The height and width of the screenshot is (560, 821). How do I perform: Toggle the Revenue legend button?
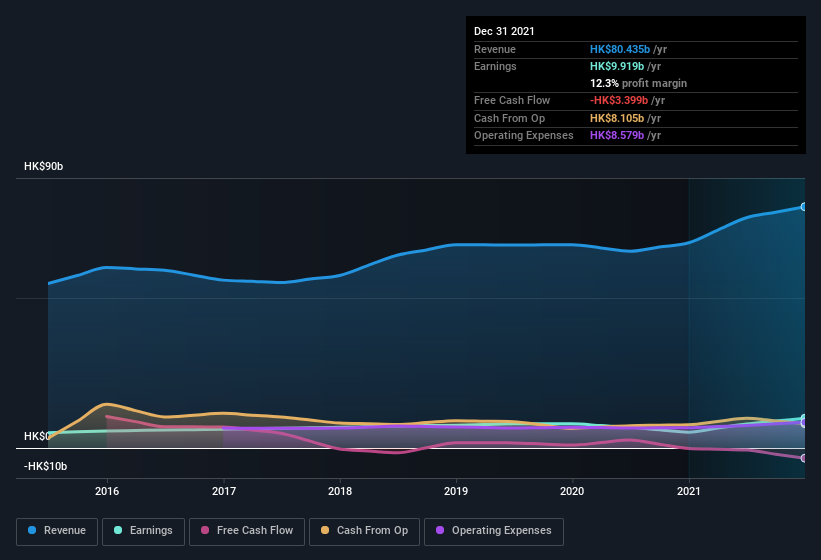(x=57, y=531)
